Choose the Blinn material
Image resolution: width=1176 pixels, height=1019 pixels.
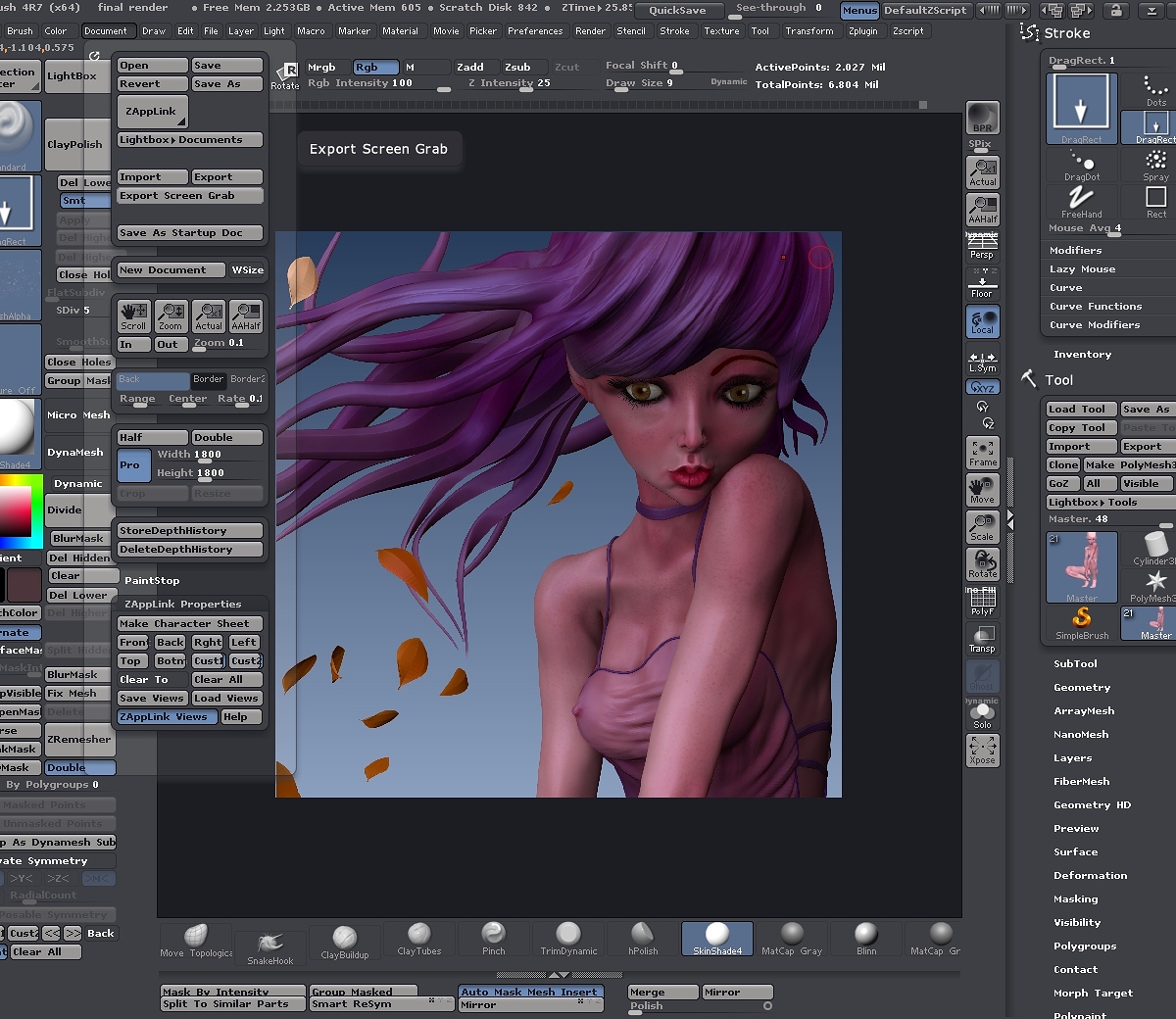866,938
